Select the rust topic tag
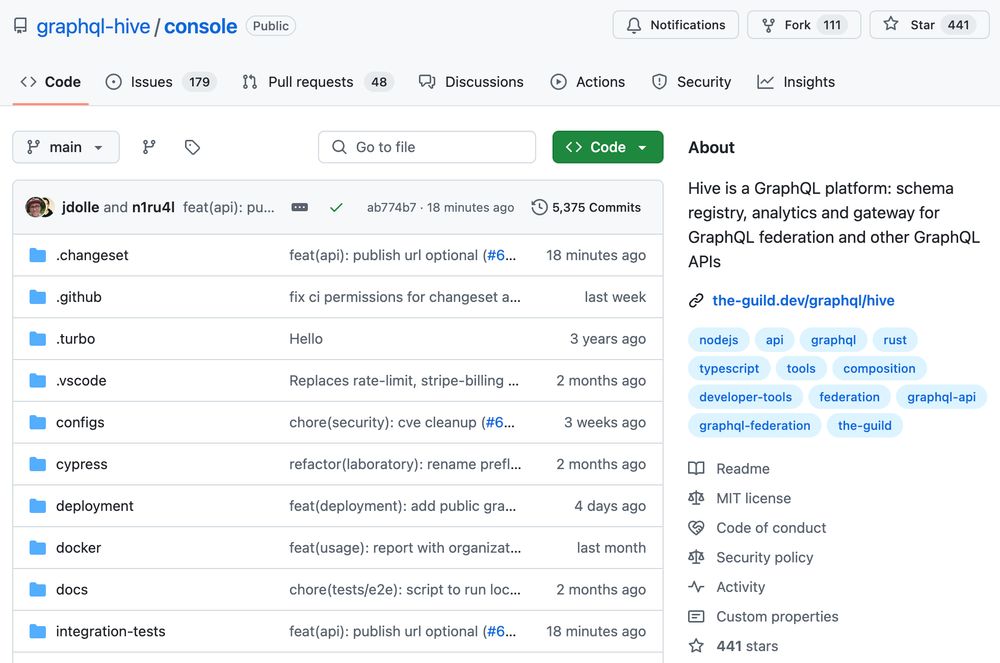1000x663 pixels. point(895,340)
